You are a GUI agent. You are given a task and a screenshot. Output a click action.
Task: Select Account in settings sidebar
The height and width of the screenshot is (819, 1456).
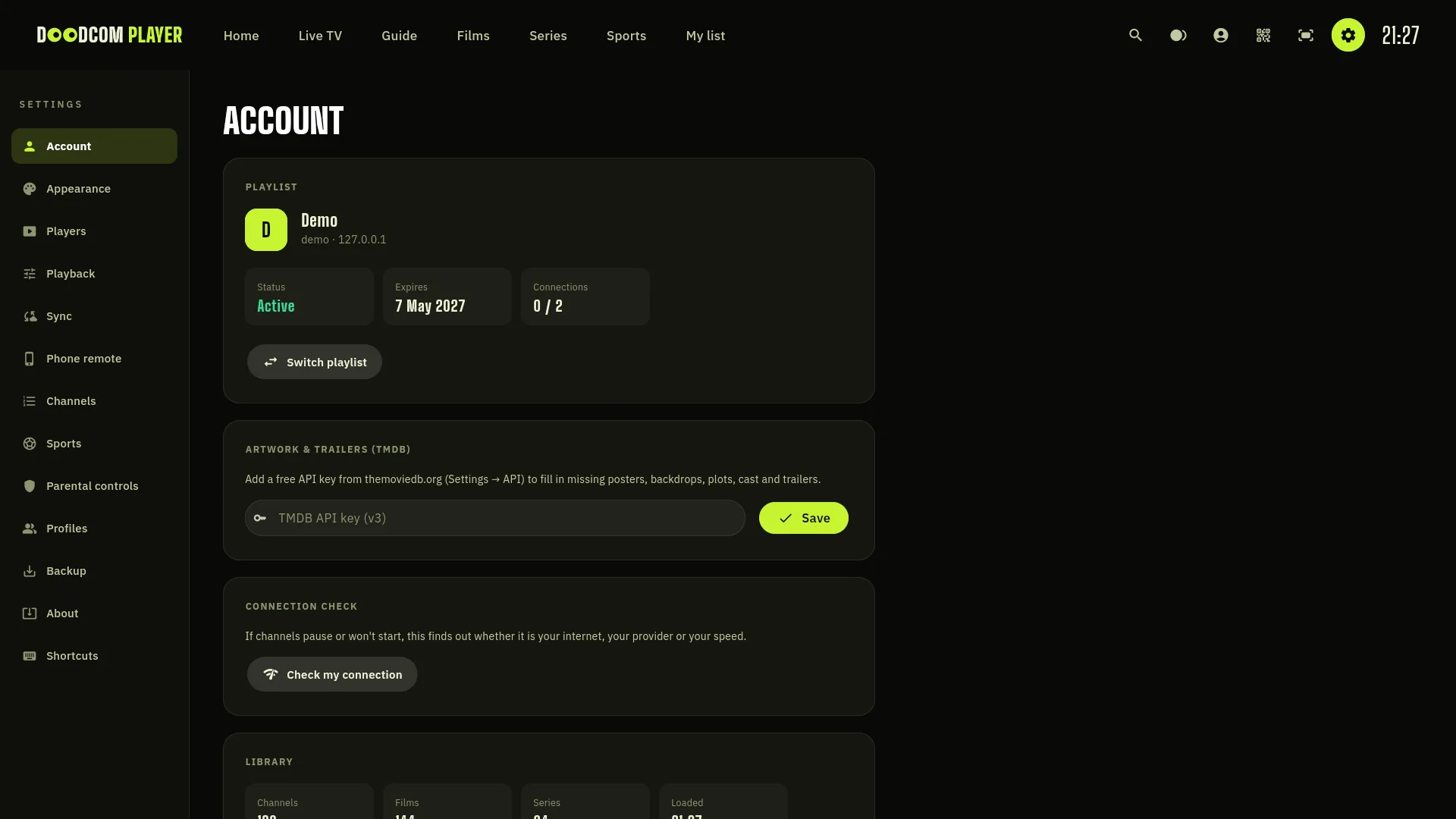point(94,146)
